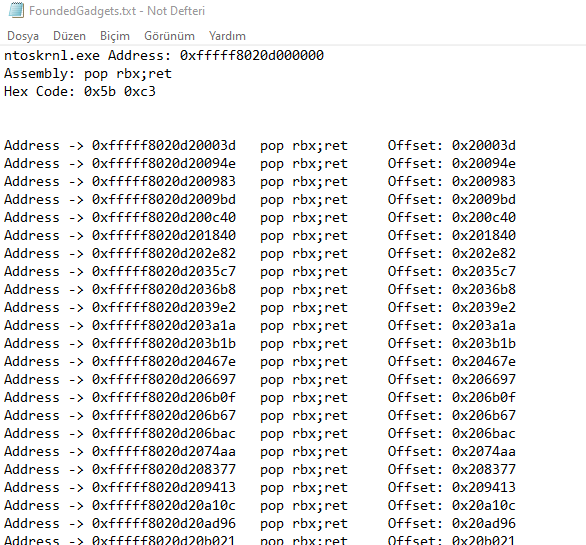586x545 pixels.
Task: Click offset value 0x2009bd
Action: pyautogui.click(x=484, y=199)
